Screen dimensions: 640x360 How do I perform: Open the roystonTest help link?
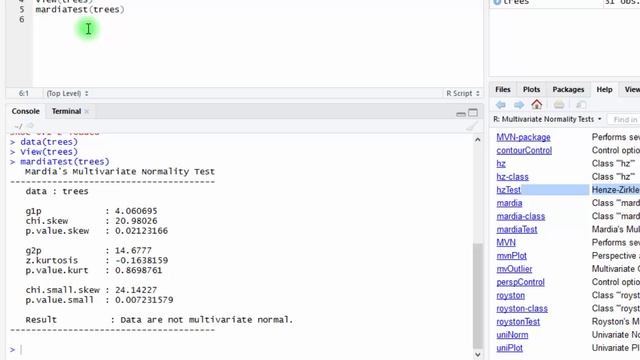(x=518, y=322)
